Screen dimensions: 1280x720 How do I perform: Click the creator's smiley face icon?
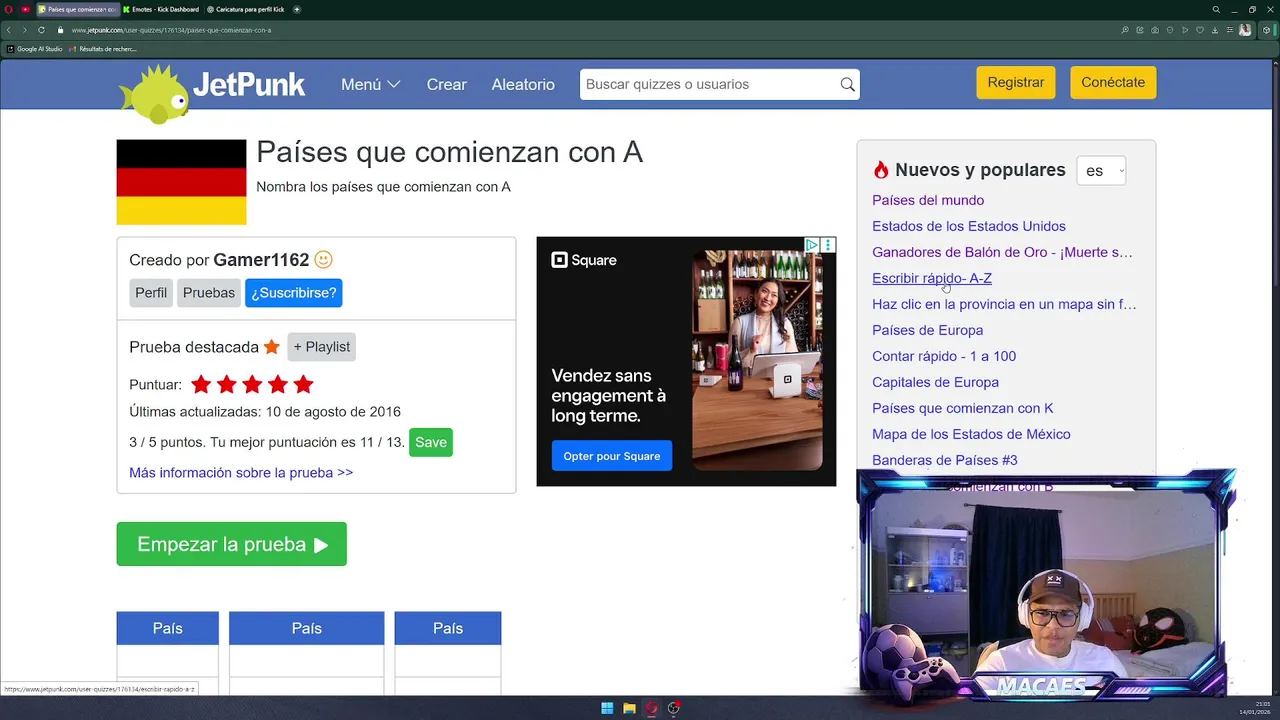[x=323, y=259]
